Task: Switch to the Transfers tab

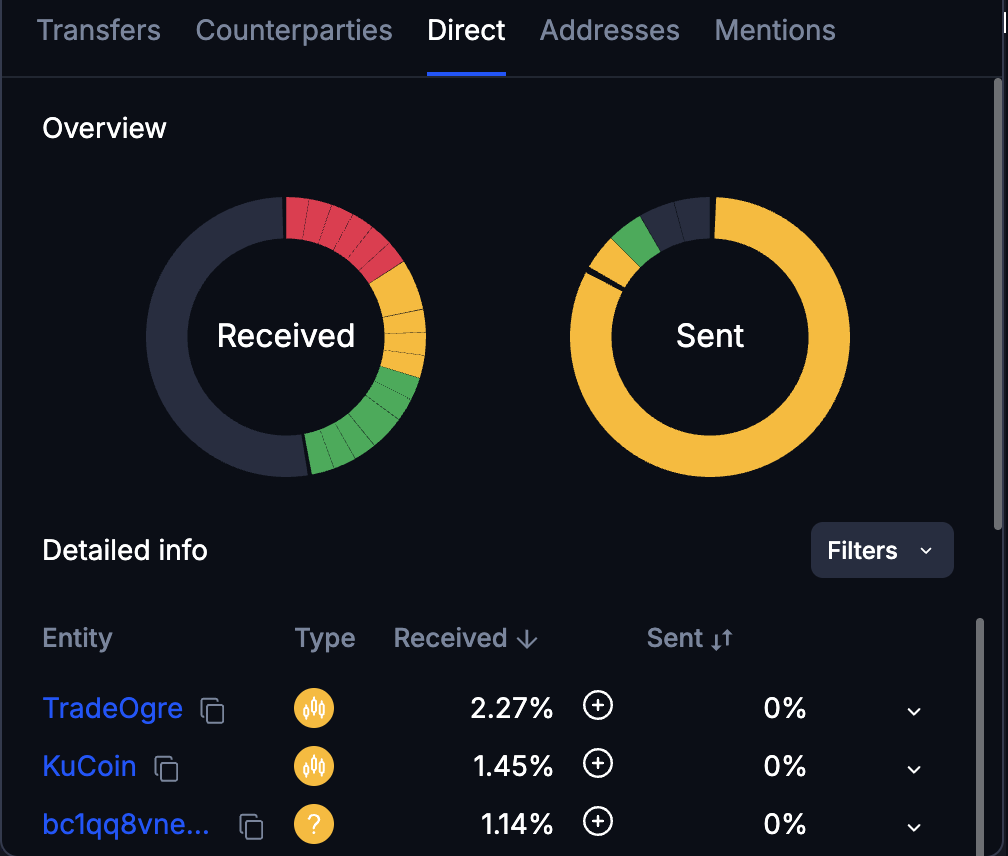Action: (98, 30)
